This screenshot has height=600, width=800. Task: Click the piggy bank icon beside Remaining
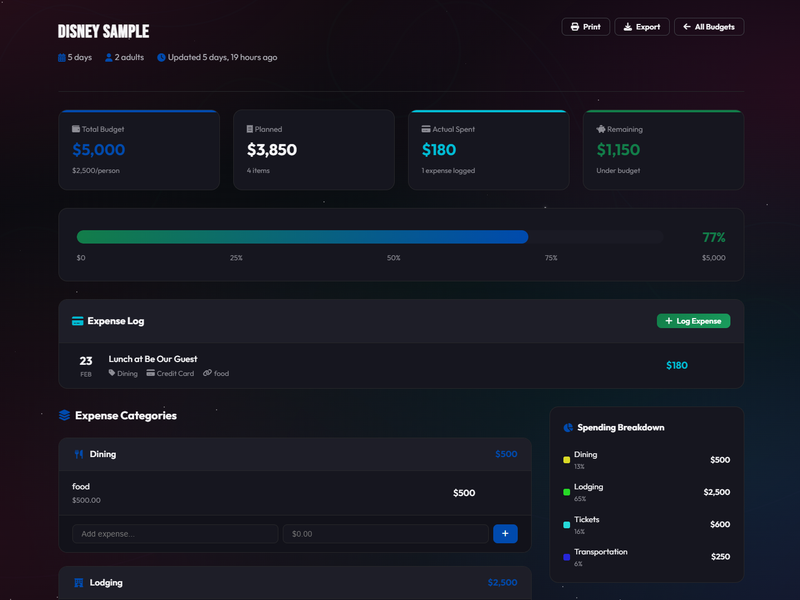pos(601,129)
